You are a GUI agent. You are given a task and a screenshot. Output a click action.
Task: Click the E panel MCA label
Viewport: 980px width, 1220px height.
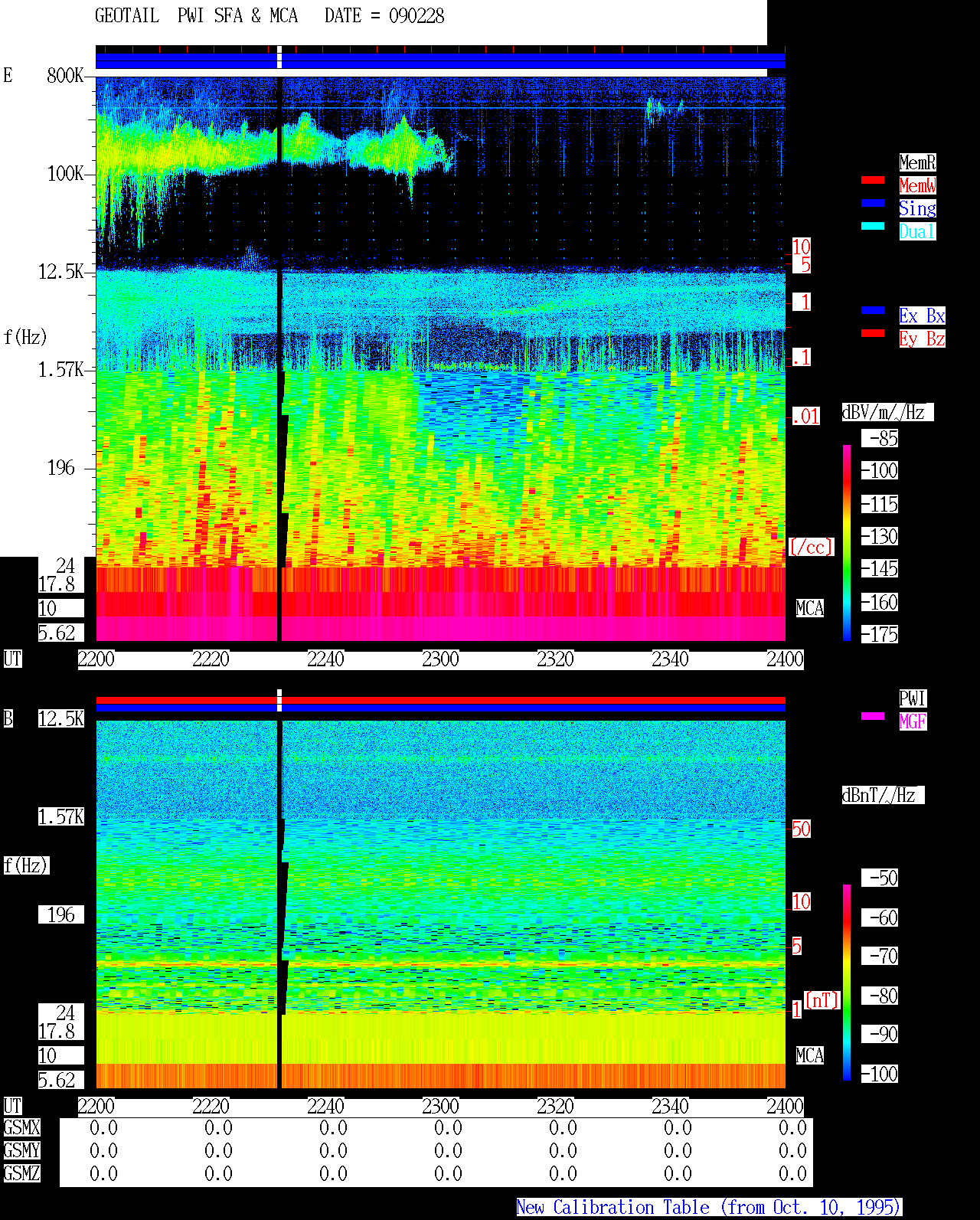(810, 609)
